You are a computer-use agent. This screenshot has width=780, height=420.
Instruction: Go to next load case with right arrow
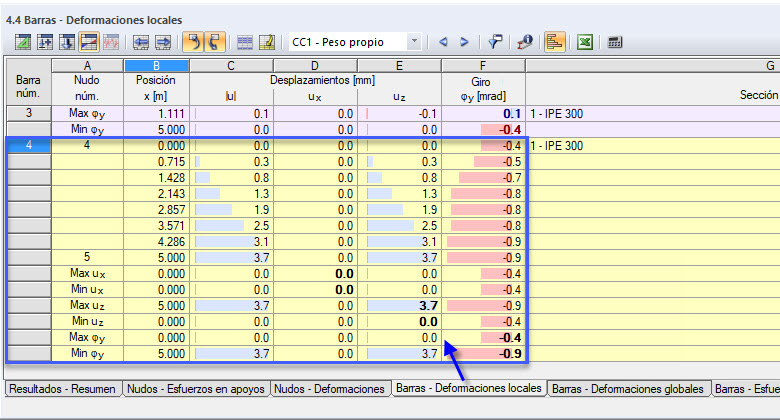(464, 42)
